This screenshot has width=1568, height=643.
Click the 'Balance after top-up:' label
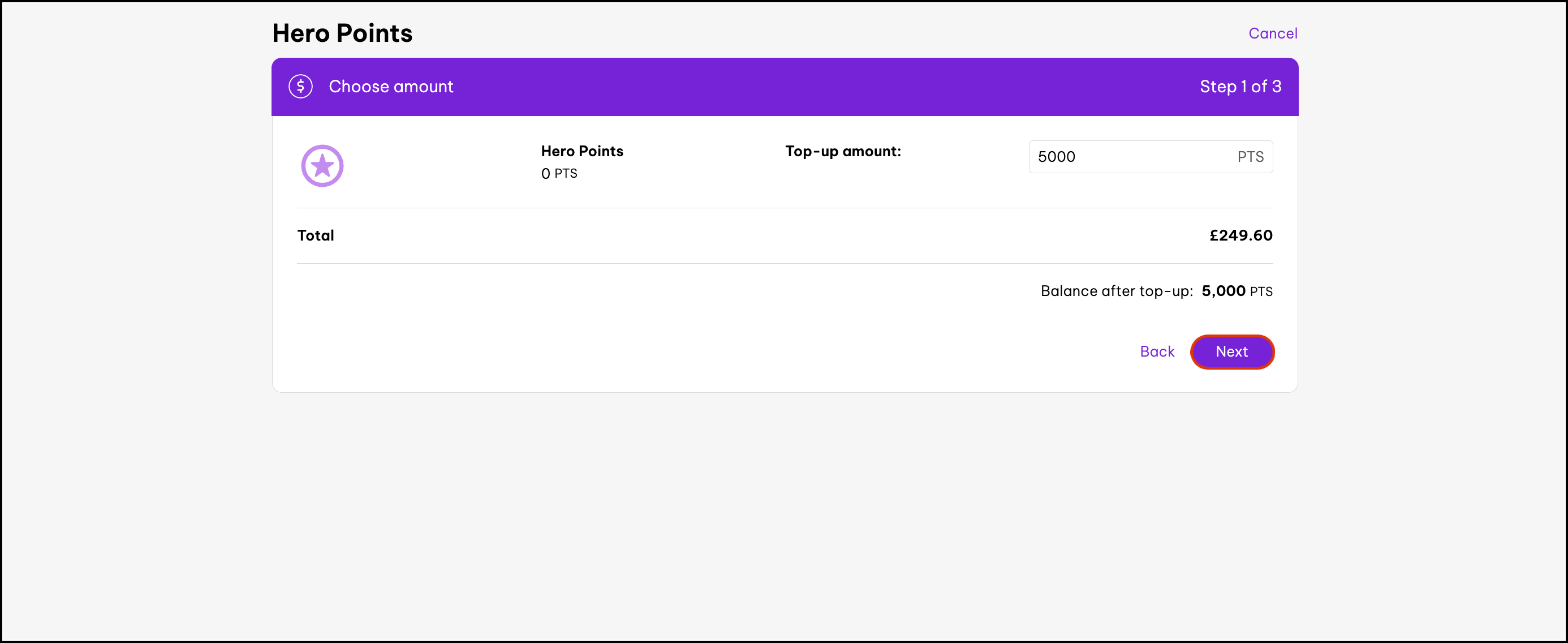(1117, 291)
